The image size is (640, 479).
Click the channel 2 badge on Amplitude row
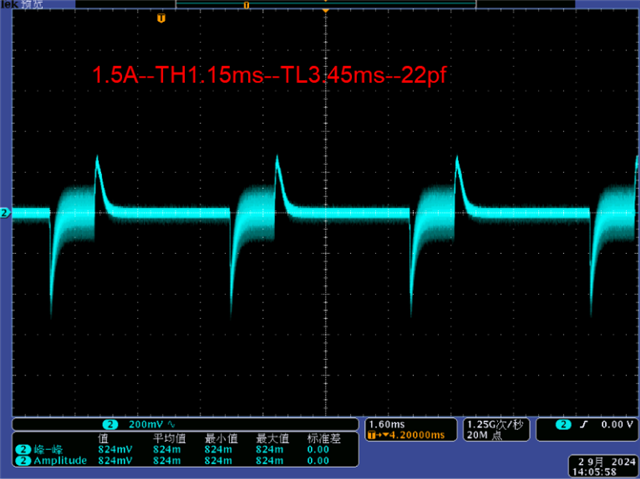pyautogui.click(x=23, y=461)
